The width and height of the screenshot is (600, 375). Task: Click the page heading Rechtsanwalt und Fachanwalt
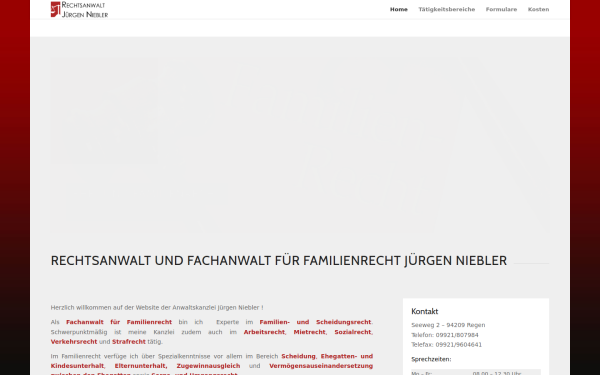click(x=279, y=261)
